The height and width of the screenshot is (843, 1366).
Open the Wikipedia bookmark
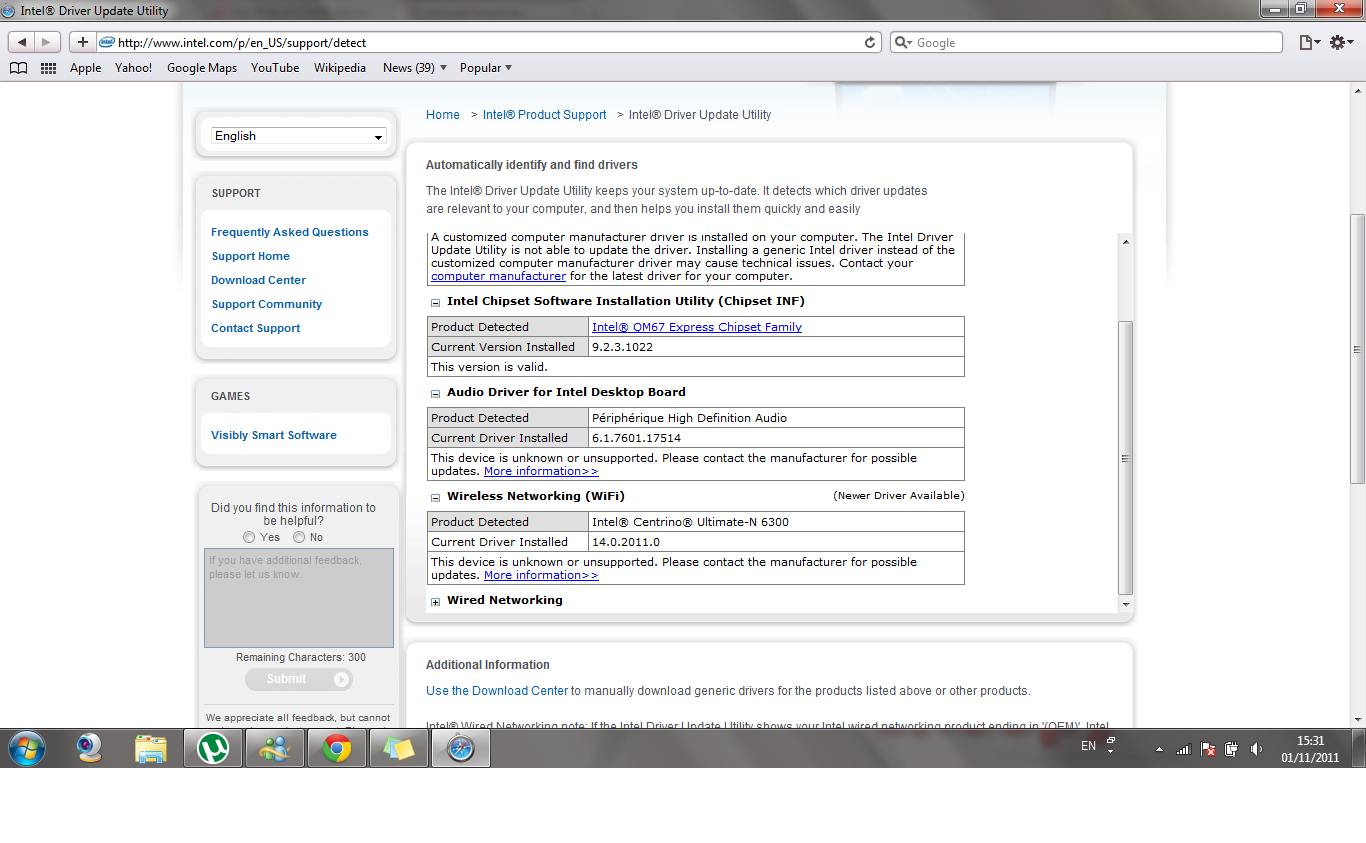pos(340,68)
